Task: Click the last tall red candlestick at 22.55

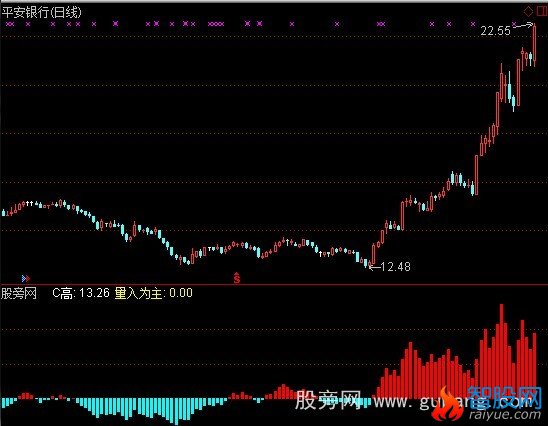Action: coord(534,45)
